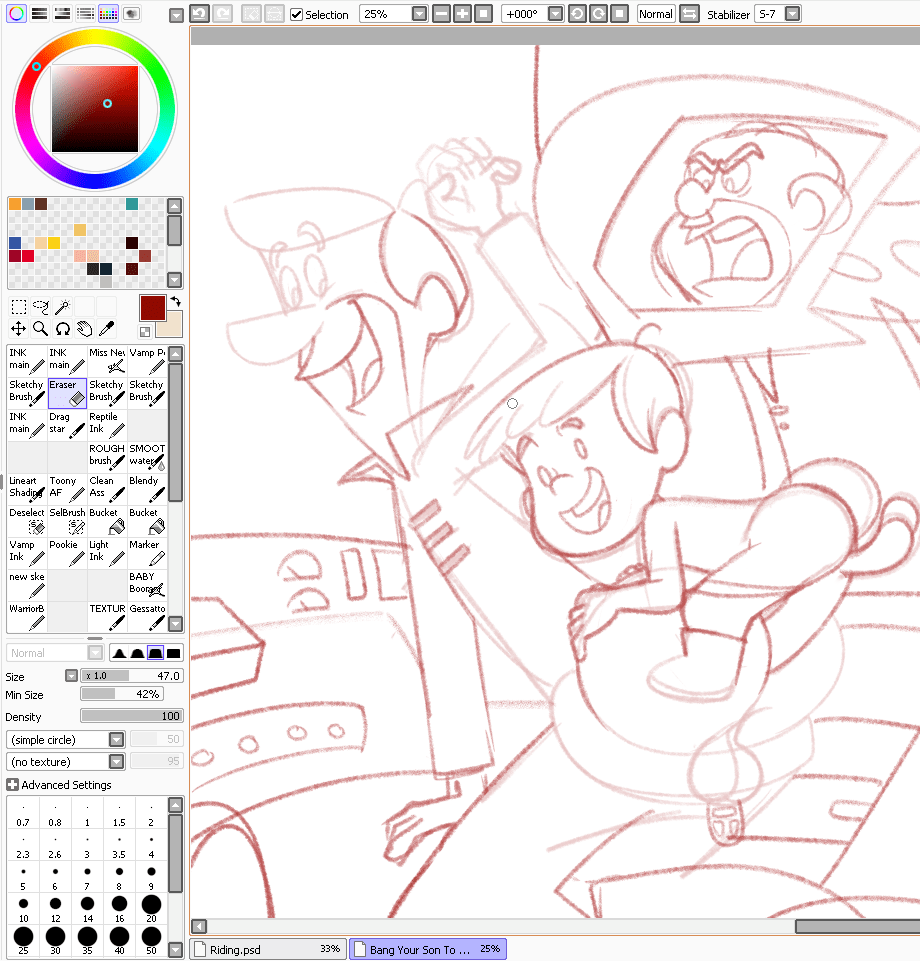Toggle the swatches panel button
Screen dimensions: 920x961
pyautogui.click(x=108, y=14)
